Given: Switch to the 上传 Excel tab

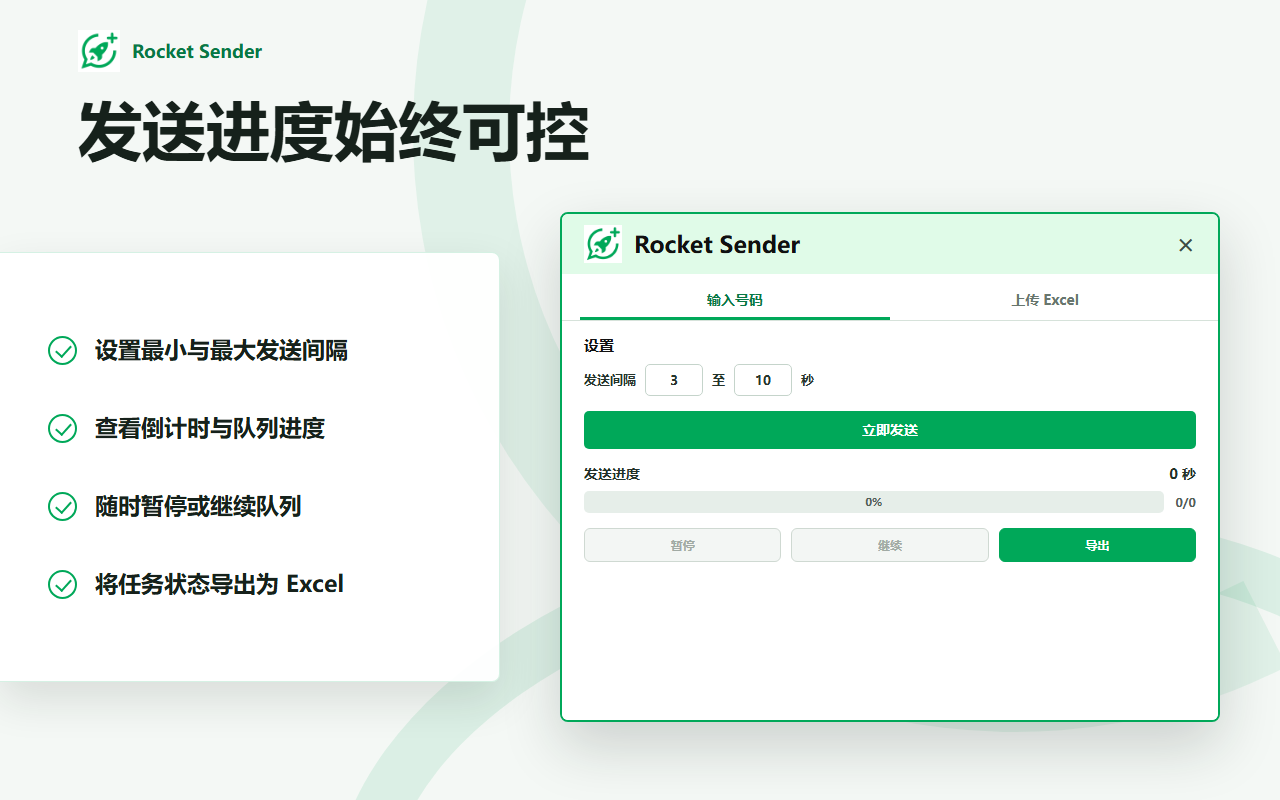Looking at the screenshot, I should (1045, 299).
